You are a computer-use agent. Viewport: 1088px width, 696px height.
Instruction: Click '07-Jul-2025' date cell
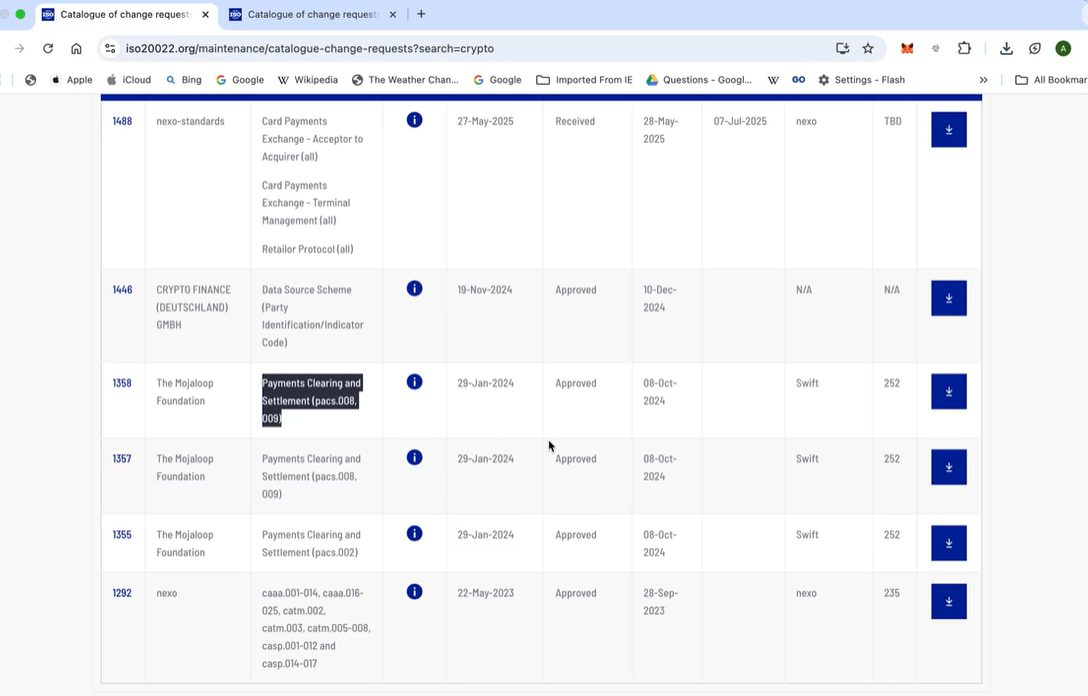coord(740,121)
